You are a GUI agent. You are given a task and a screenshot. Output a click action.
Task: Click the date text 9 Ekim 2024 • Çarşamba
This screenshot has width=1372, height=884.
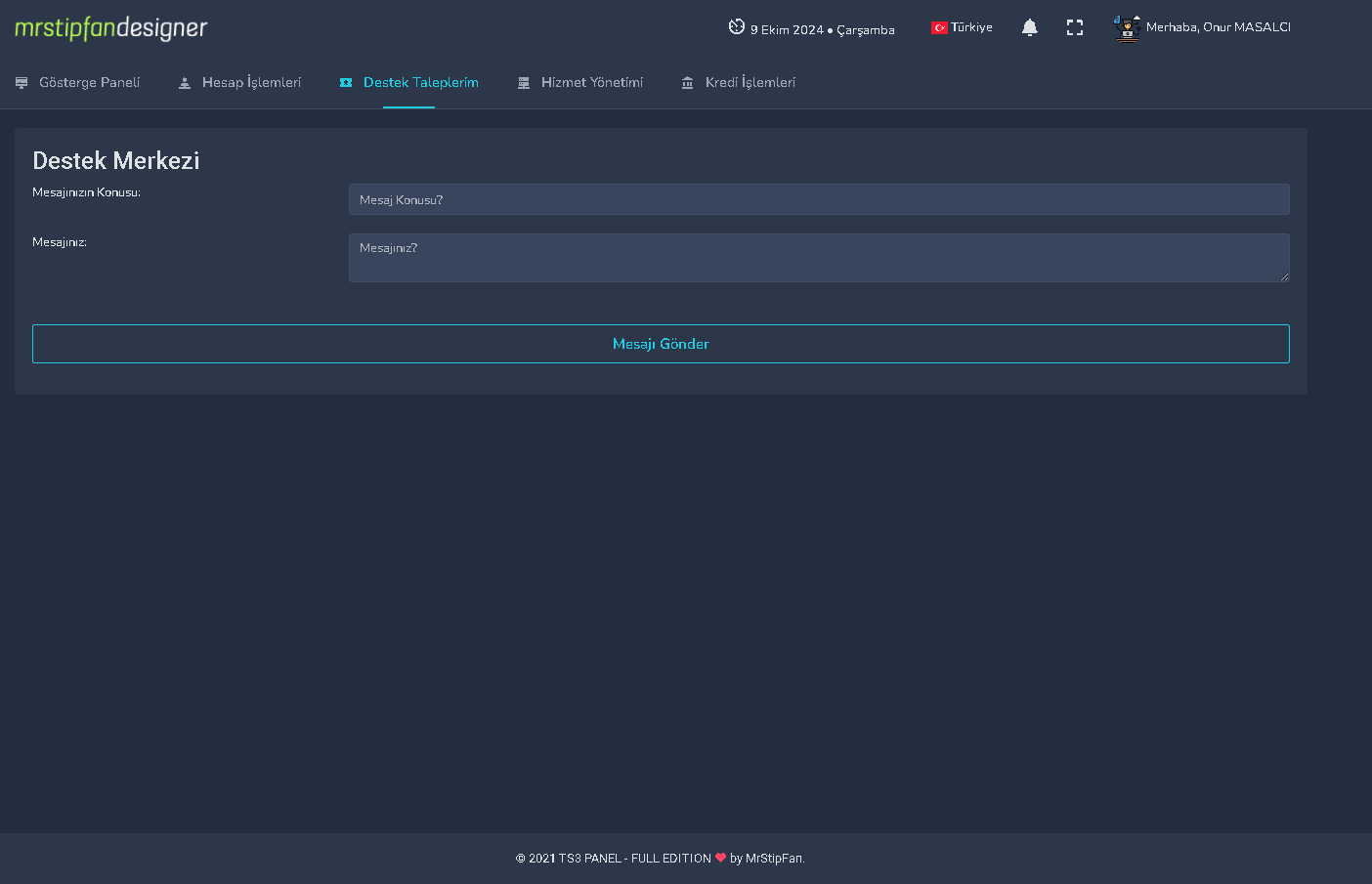point(823,30)
